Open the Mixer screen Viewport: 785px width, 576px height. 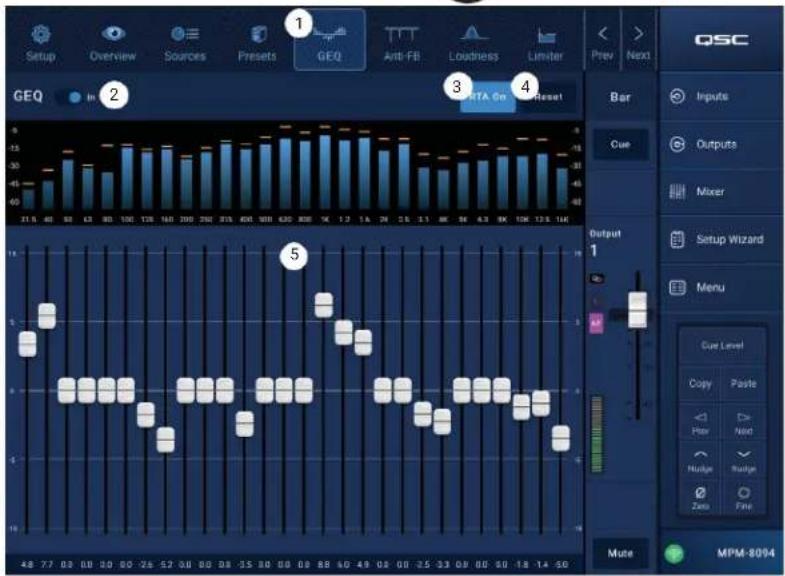pos(721,192)
